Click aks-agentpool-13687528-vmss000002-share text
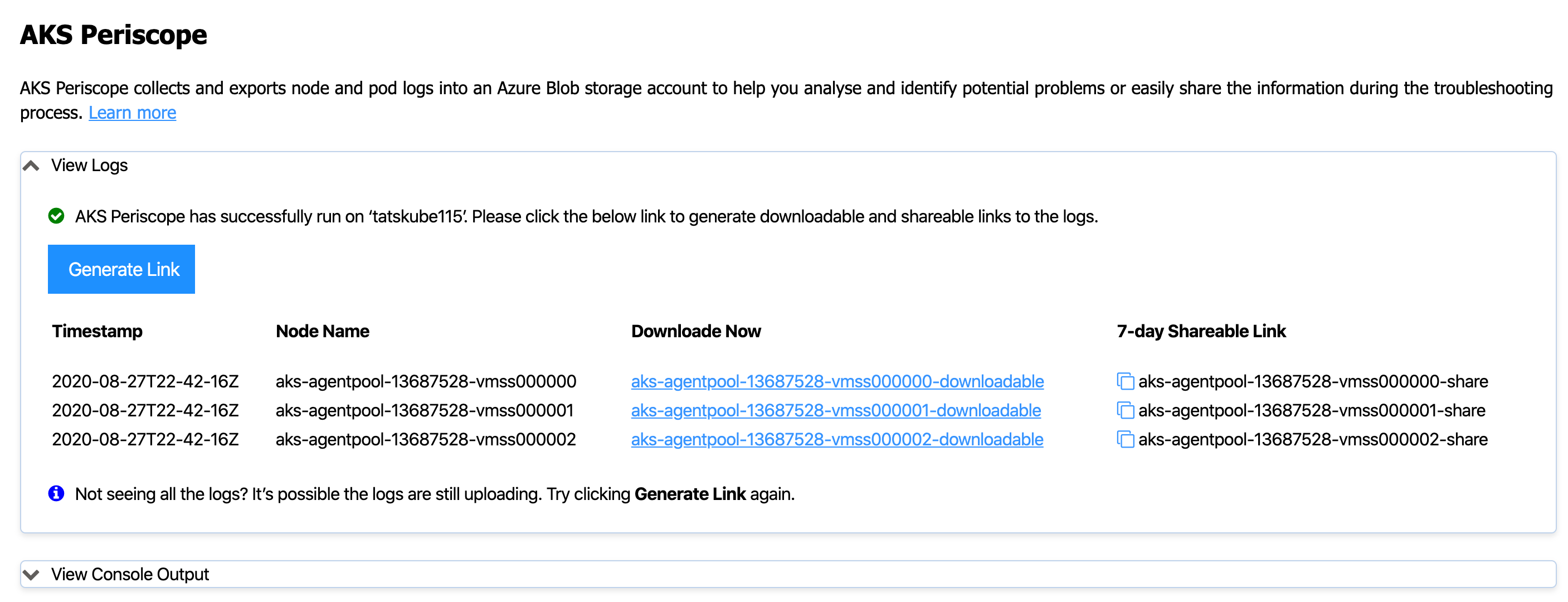The image size is (1568, 602). click(x=1313, y=439)
